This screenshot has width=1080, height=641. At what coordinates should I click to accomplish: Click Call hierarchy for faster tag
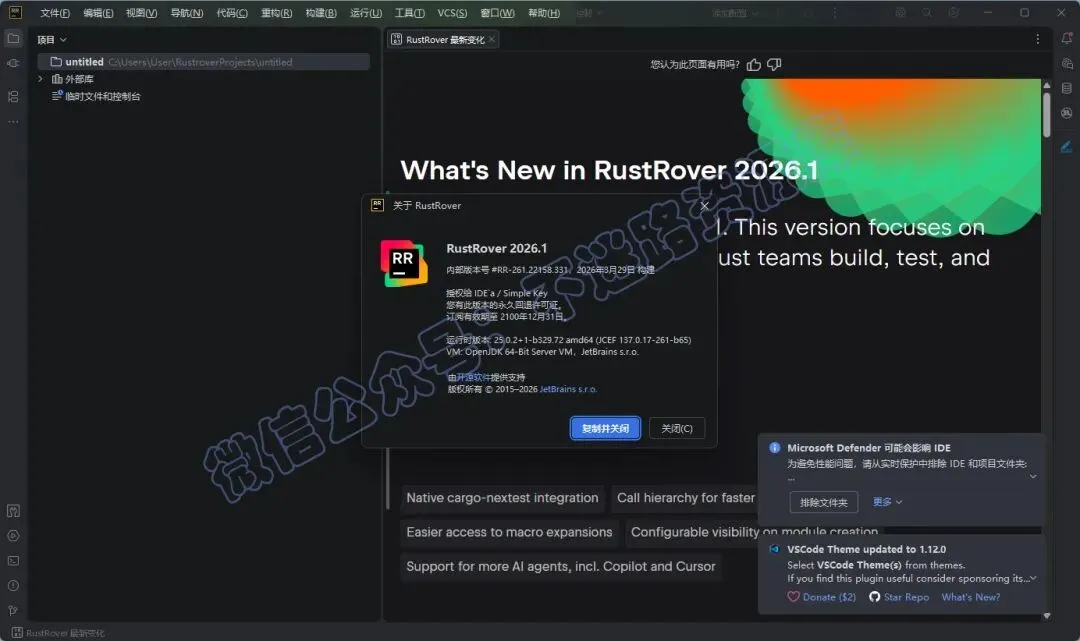tap(685, 498)
